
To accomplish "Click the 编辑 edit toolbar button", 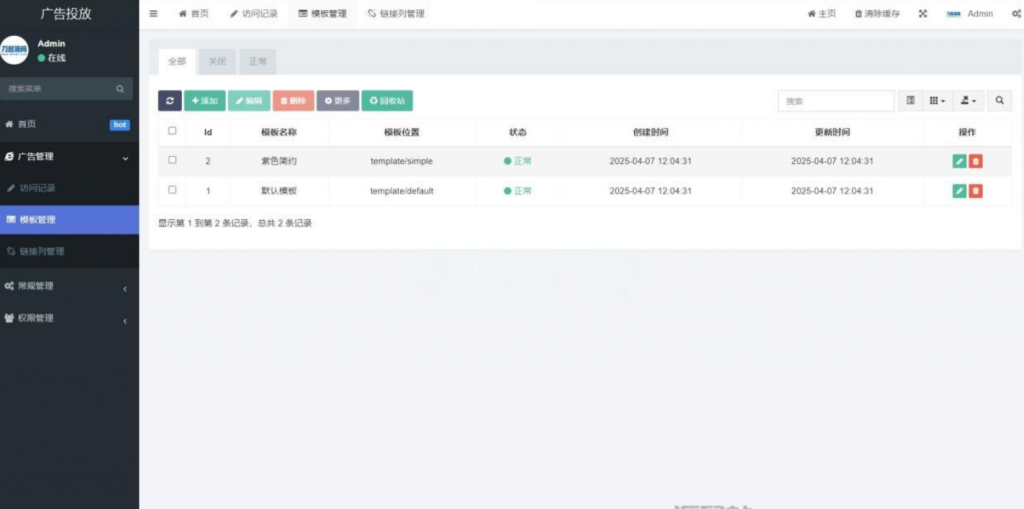I will click(x=249, y=101).
